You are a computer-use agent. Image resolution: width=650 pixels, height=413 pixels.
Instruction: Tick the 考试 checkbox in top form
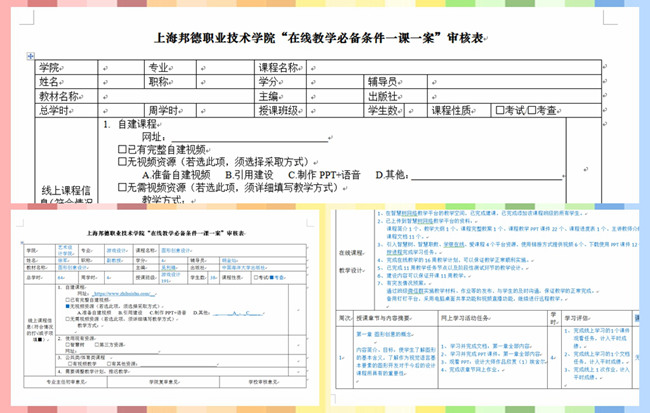tap(500, 110)
